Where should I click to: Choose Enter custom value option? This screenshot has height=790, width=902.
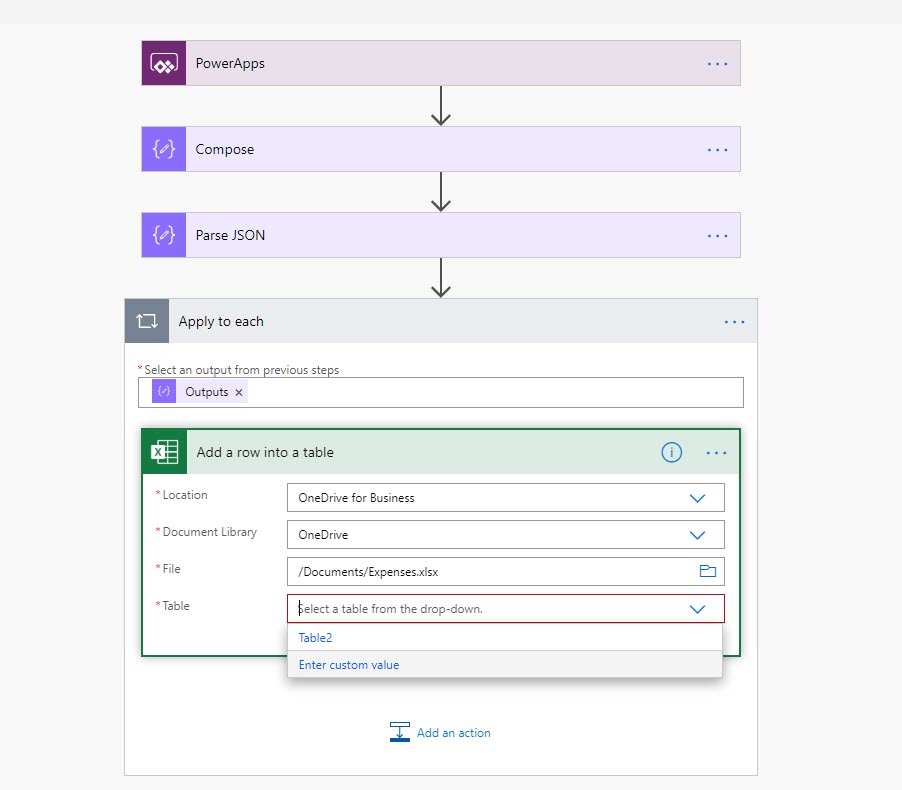[349, 664]
